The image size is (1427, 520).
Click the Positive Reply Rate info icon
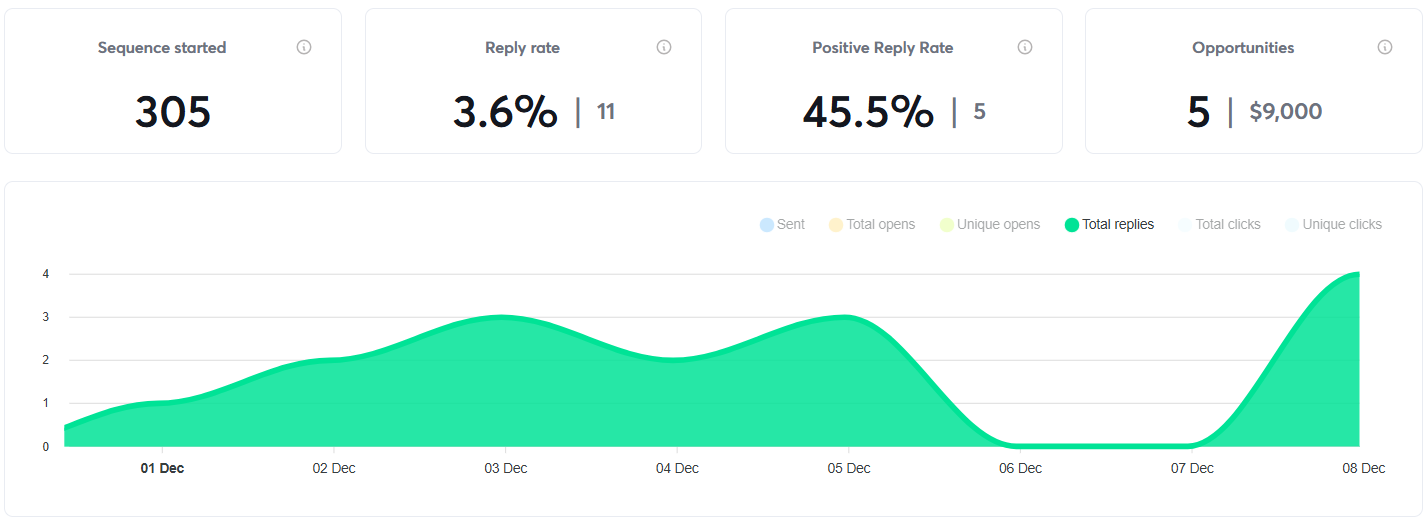(x=1024, y=47)
